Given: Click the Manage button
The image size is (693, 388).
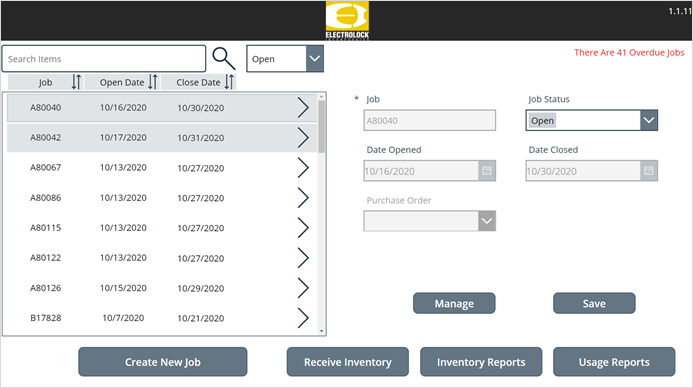Looking at the screenshot, I should pos(454,304).
